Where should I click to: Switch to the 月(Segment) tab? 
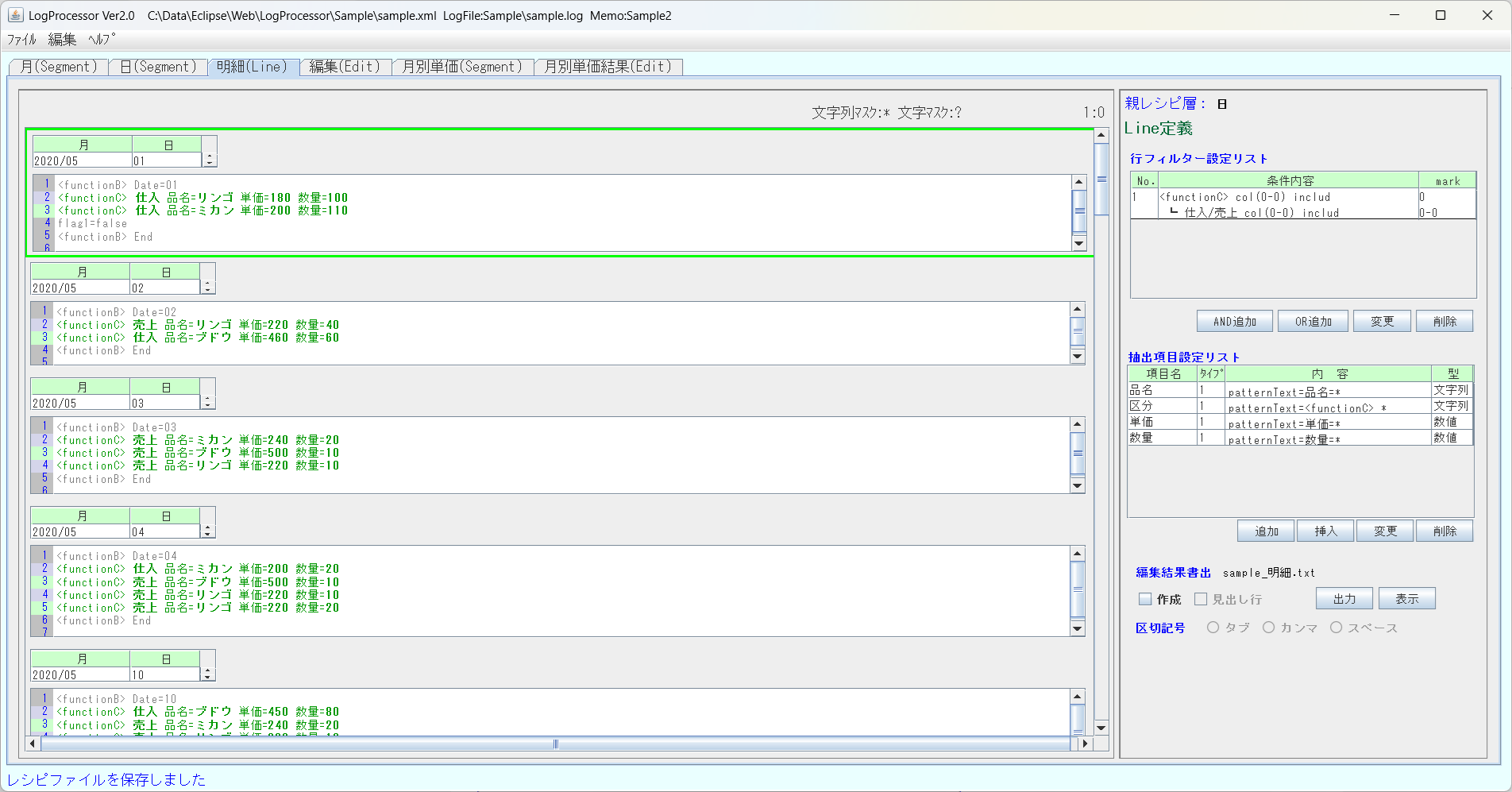59,67
